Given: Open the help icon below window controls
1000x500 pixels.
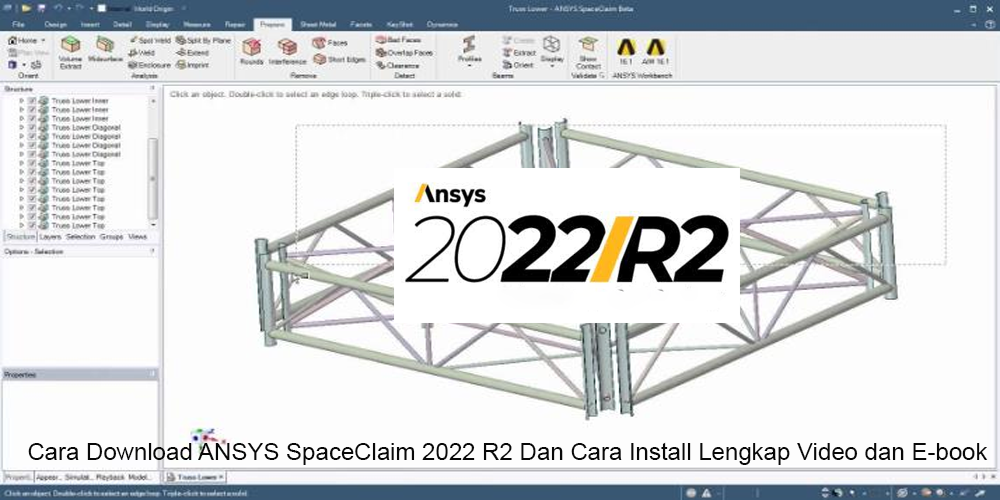Looking at the screenshot, I should pos(990,24).
